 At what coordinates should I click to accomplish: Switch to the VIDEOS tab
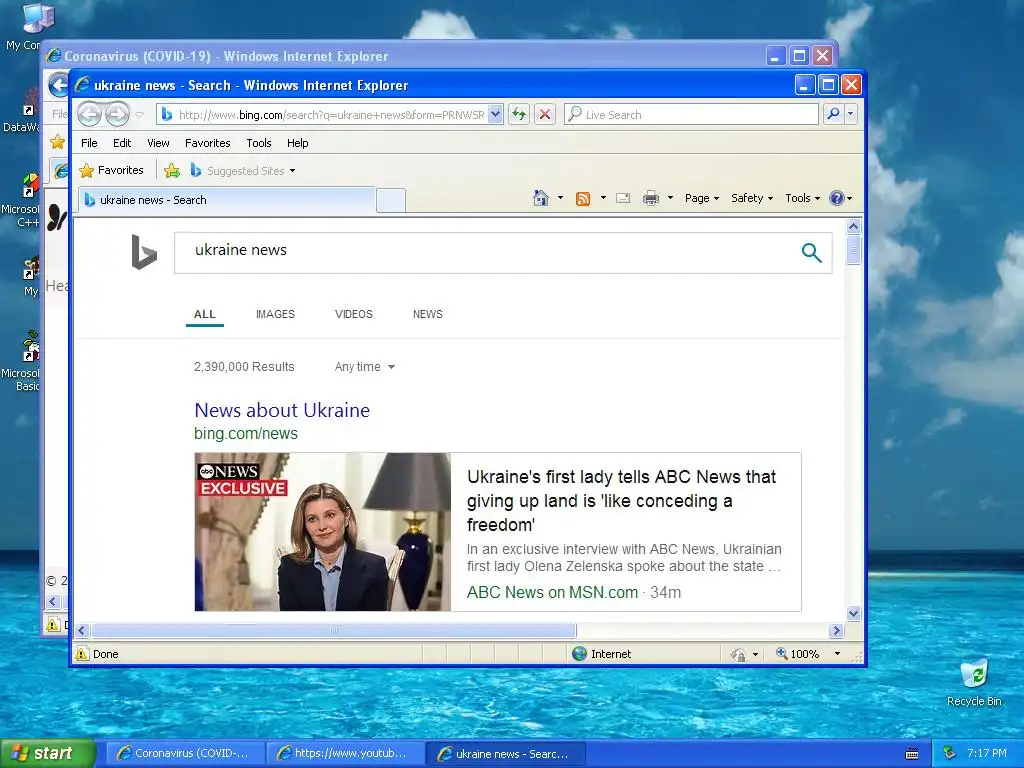pyautogui.click(x=353, y=314)
